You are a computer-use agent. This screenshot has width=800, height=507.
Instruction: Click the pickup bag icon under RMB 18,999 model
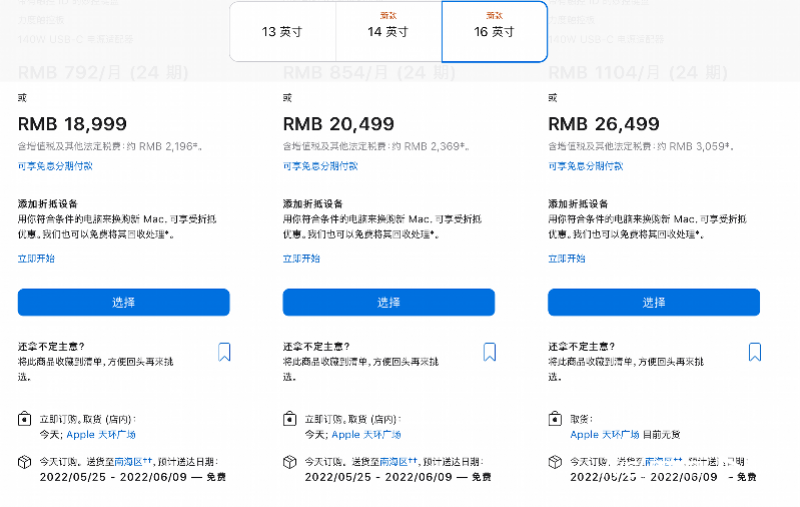coord(24,420)
